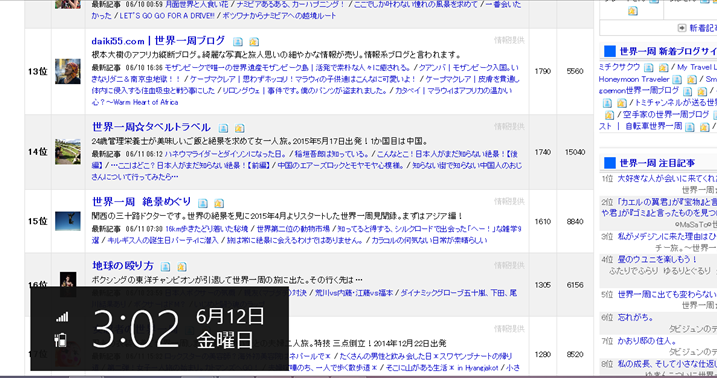717x378 pixels.
Task: Open the 世界一周 注目記事 sidebar heading
Action: click(x=657, y=163)
